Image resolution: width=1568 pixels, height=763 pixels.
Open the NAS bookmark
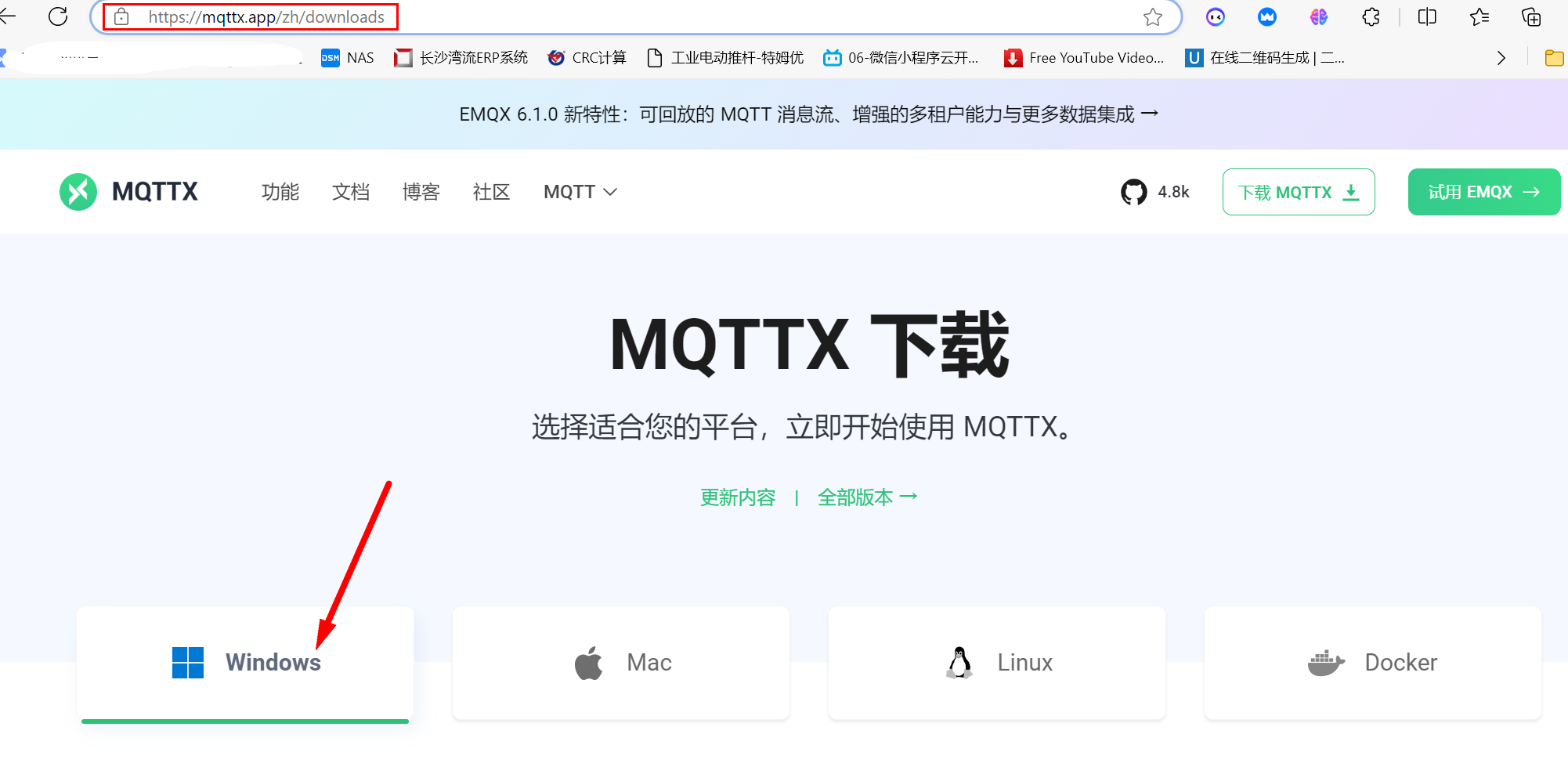pos(348,58)
